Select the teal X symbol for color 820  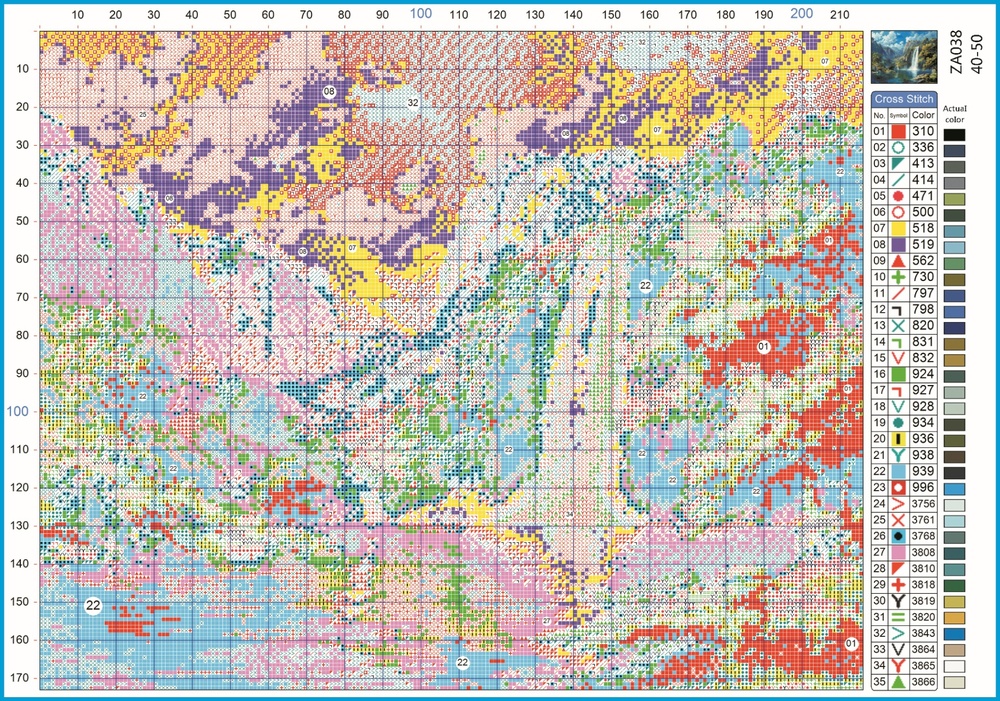coord(898,325)
